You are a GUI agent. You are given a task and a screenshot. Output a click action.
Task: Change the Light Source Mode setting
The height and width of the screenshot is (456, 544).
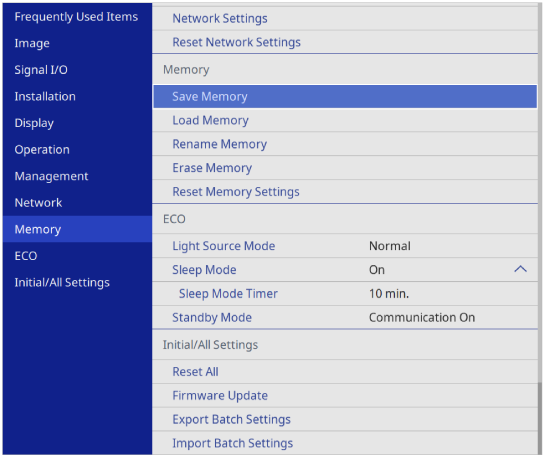pos(345,246)
